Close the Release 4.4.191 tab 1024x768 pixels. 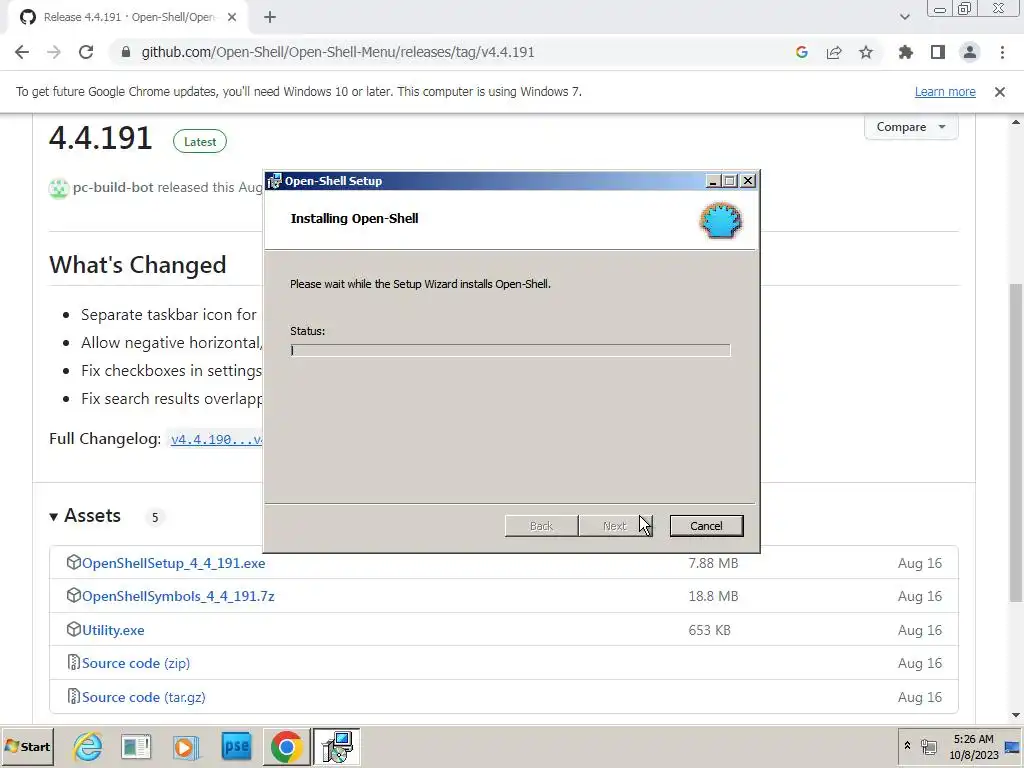click(232, 17)
